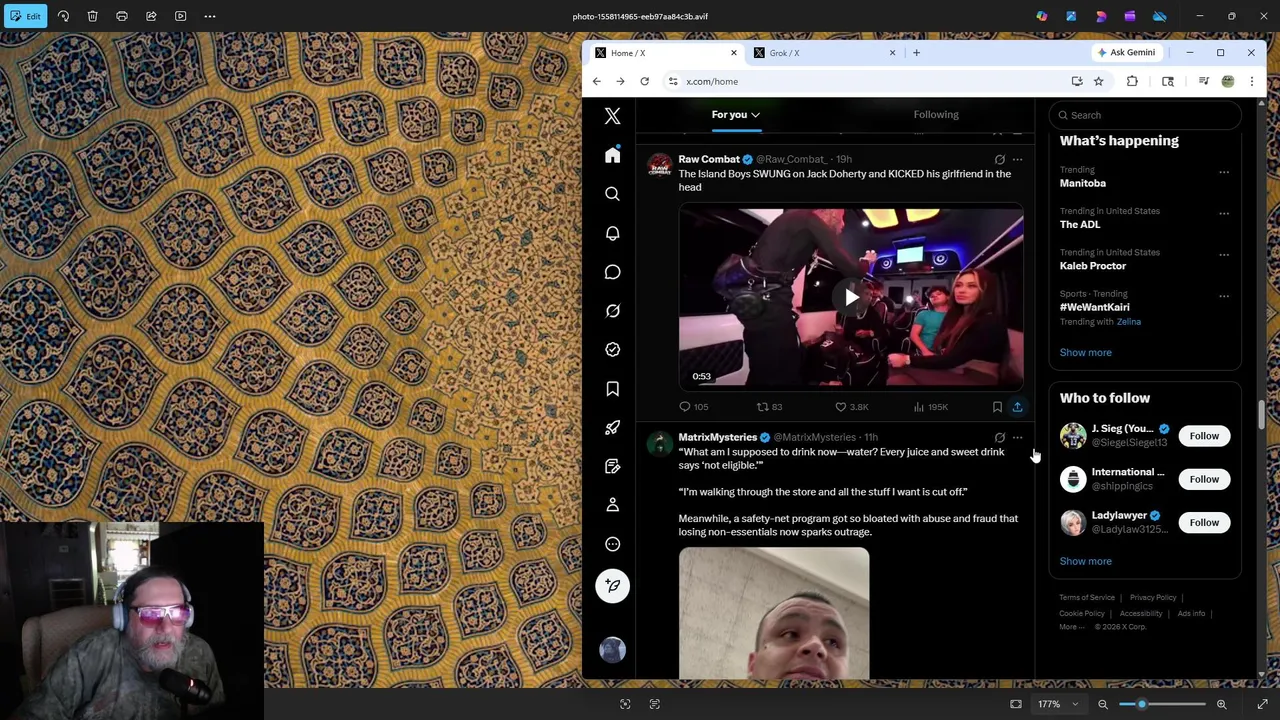View analytics of Raw Combat post
The width and height of the screenshot is (1280, 720).
[930, 407]
